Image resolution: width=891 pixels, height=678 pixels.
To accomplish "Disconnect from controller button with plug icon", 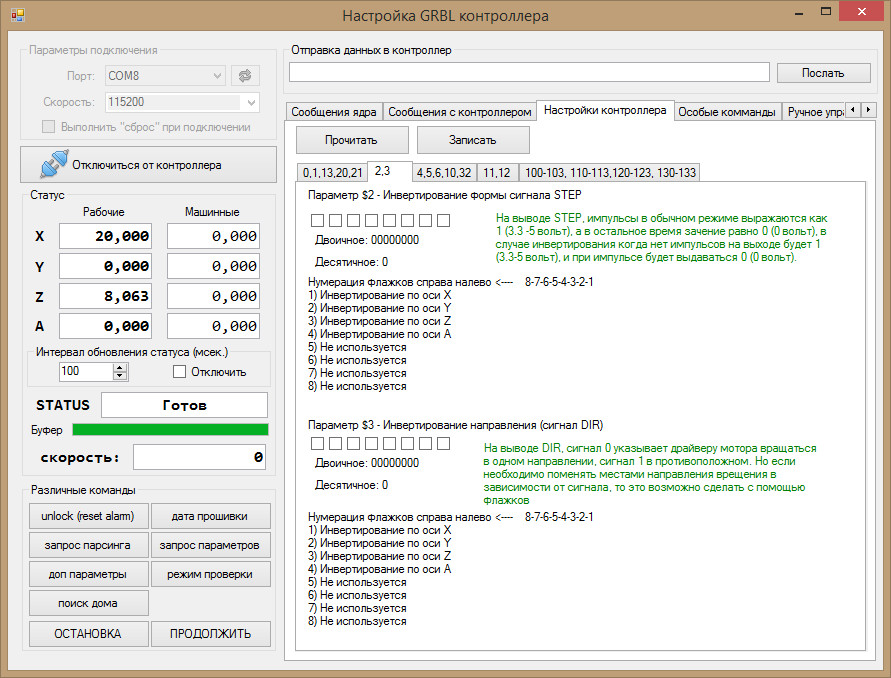I will 148,165.
